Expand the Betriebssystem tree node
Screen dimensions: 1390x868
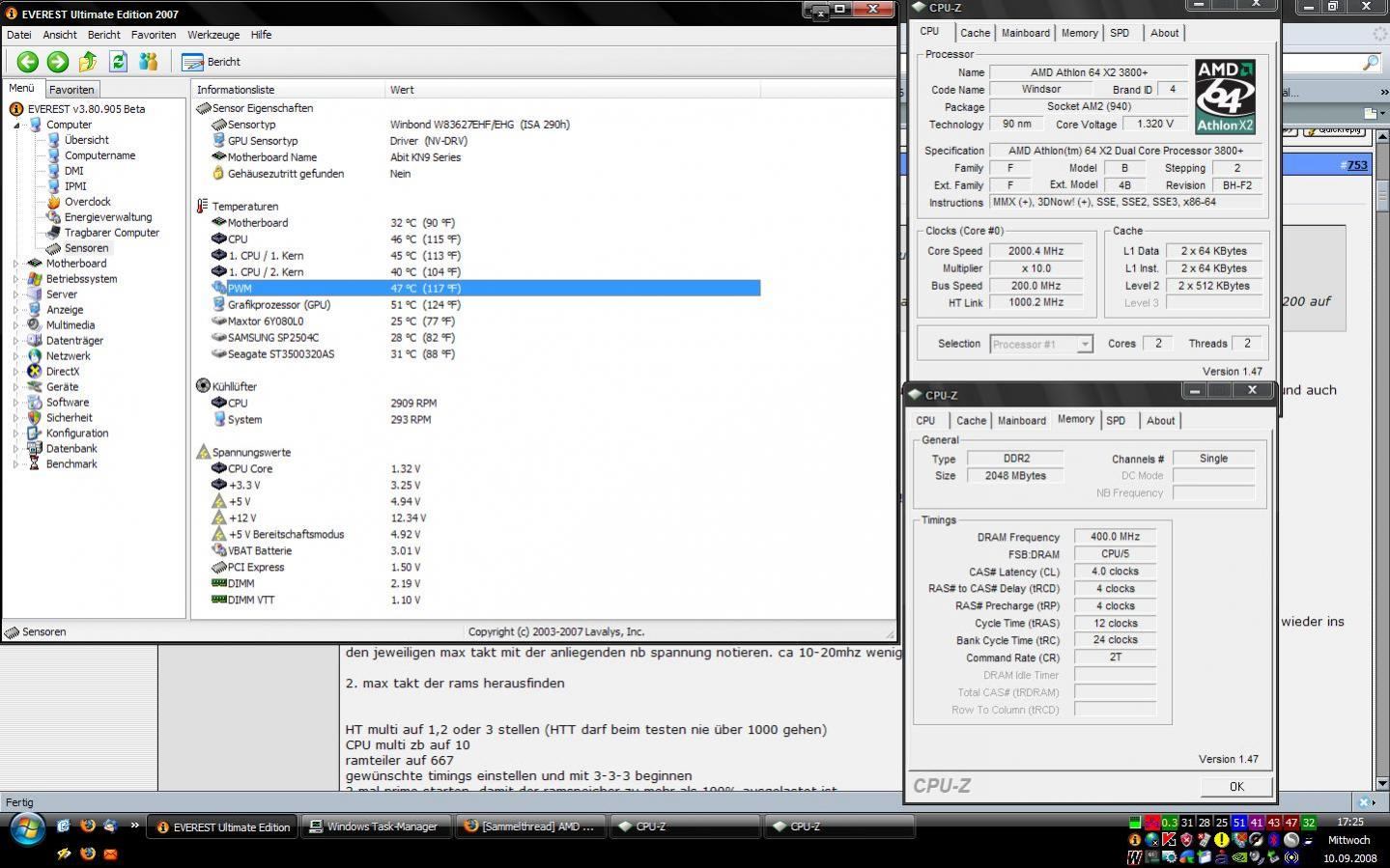15,279
